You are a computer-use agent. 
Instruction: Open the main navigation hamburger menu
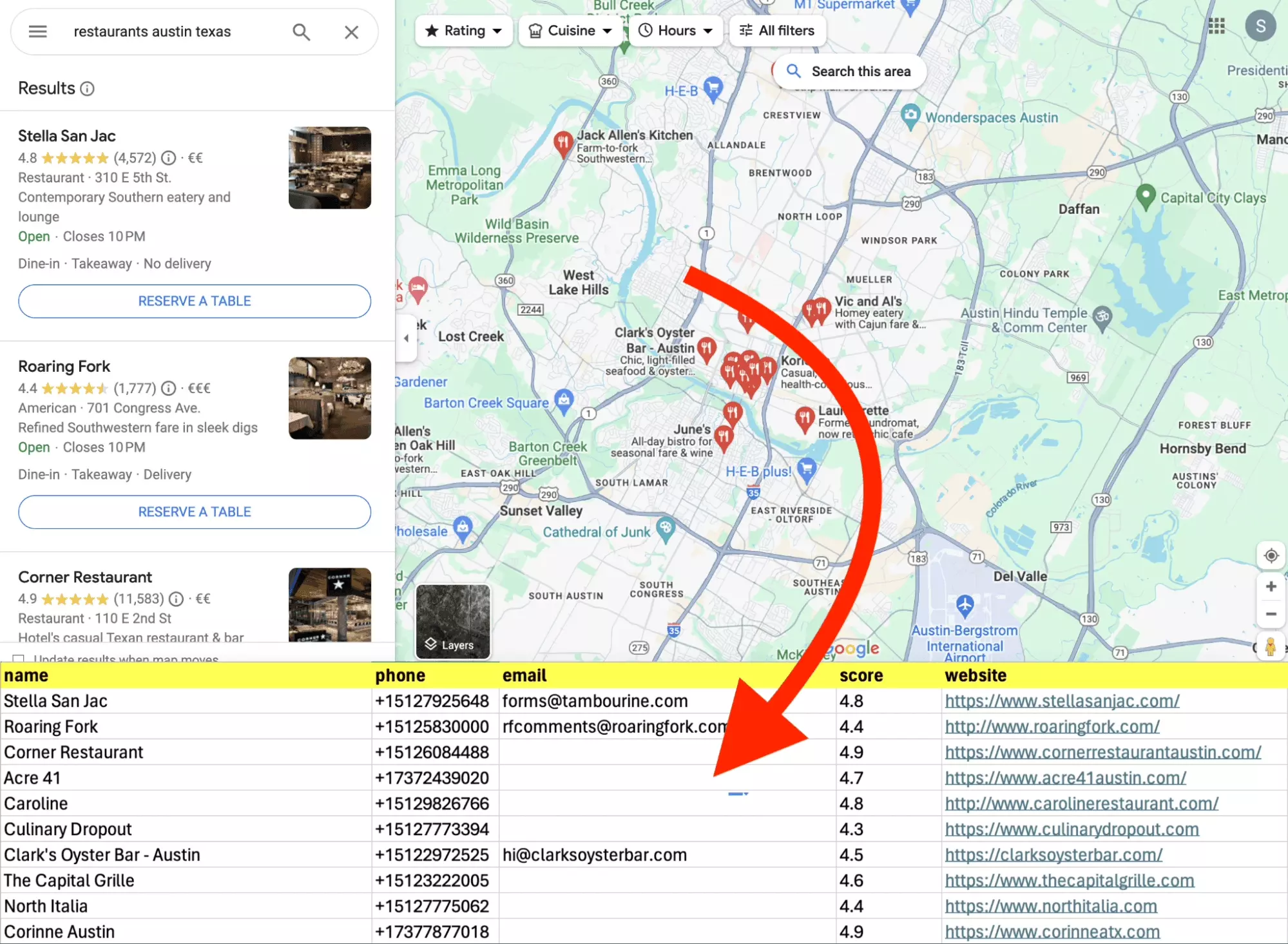tap(37, 31)
